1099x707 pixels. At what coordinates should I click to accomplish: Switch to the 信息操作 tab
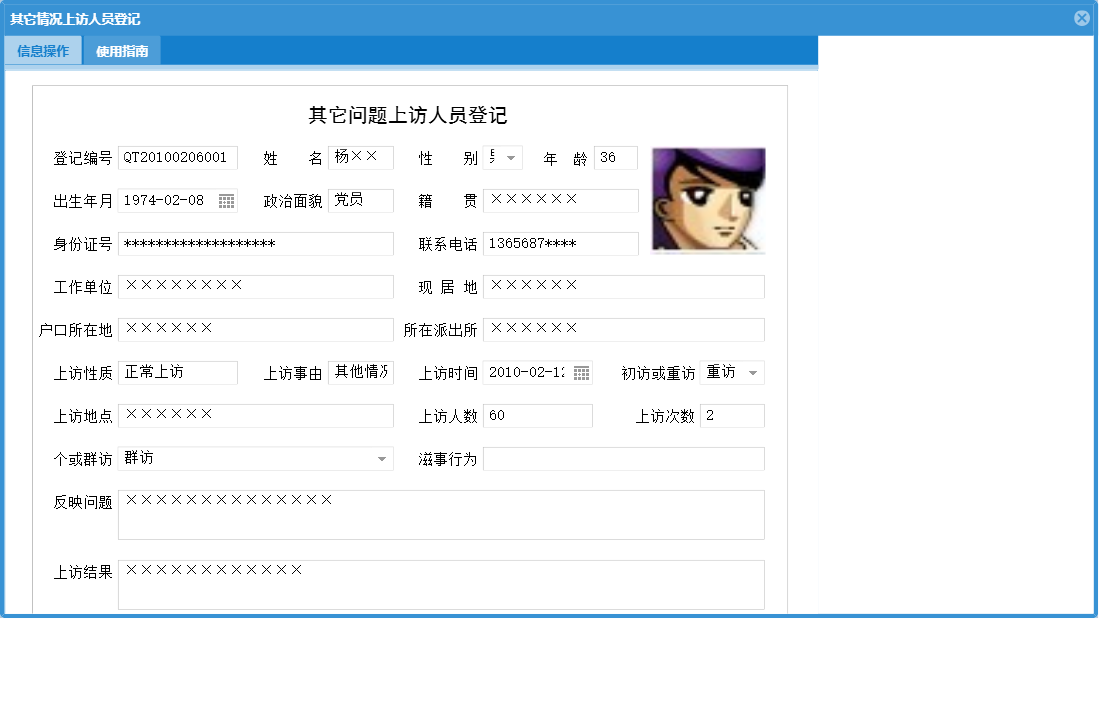(42, 50)
